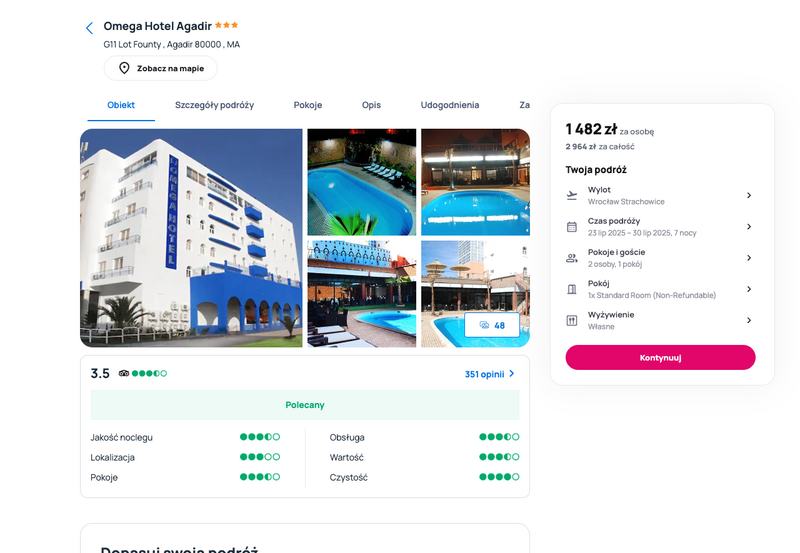Click the Zobacz na mapie button
800x553 pixels.
tap(161, 68)
